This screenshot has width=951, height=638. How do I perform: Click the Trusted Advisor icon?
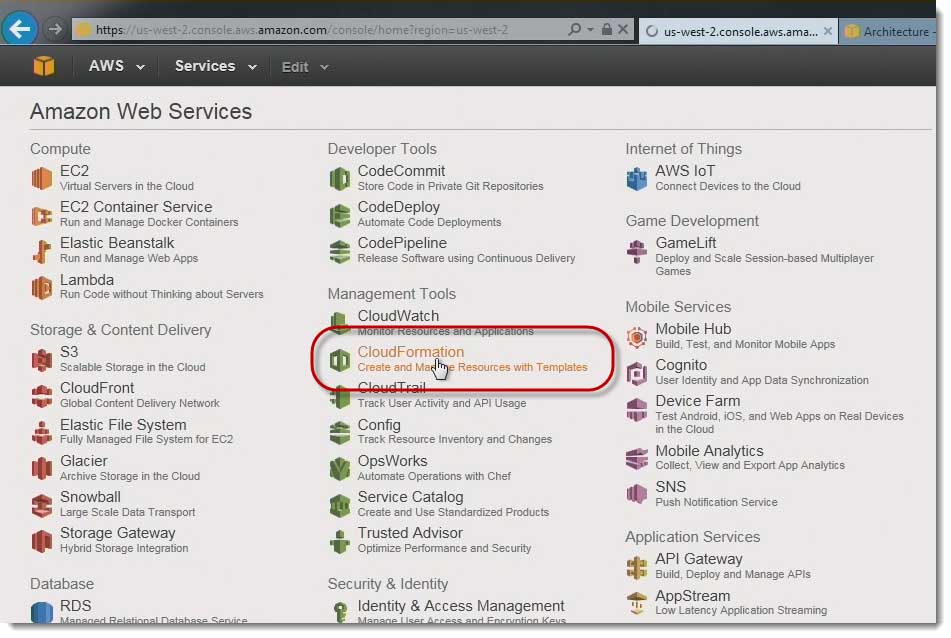coord(340,541)
